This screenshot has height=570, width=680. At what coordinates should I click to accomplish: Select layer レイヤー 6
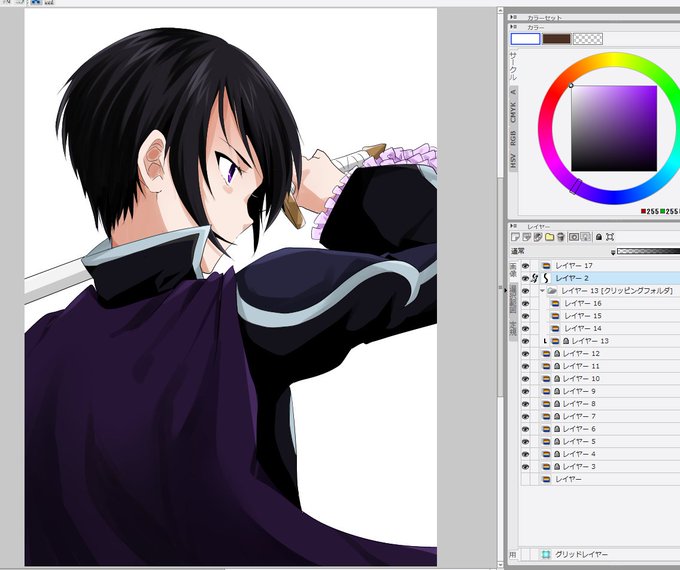pos(600,429)
